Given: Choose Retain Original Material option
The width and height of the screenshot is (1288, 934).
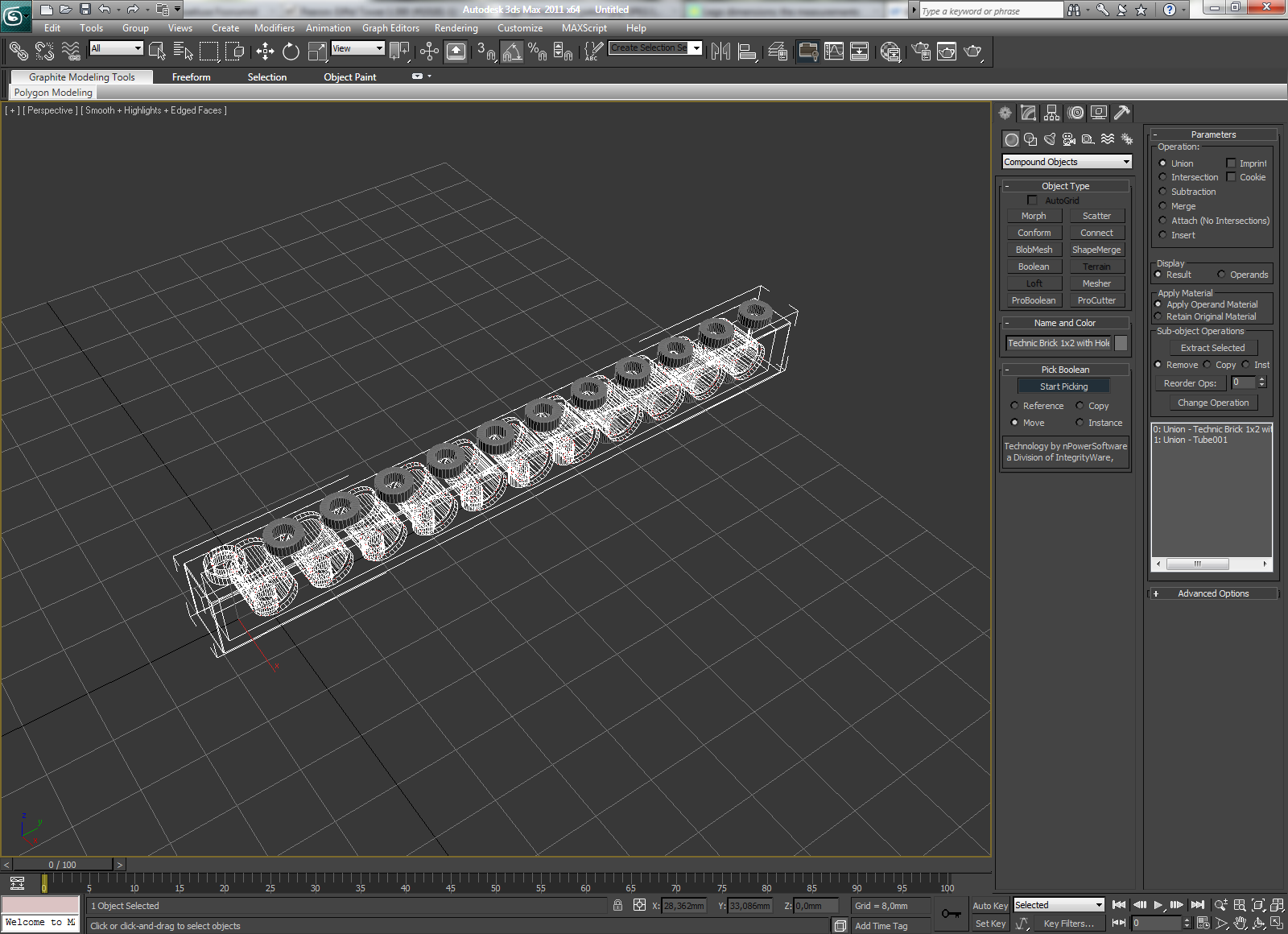Looking at the screenshot, I should click(1158, 316).
